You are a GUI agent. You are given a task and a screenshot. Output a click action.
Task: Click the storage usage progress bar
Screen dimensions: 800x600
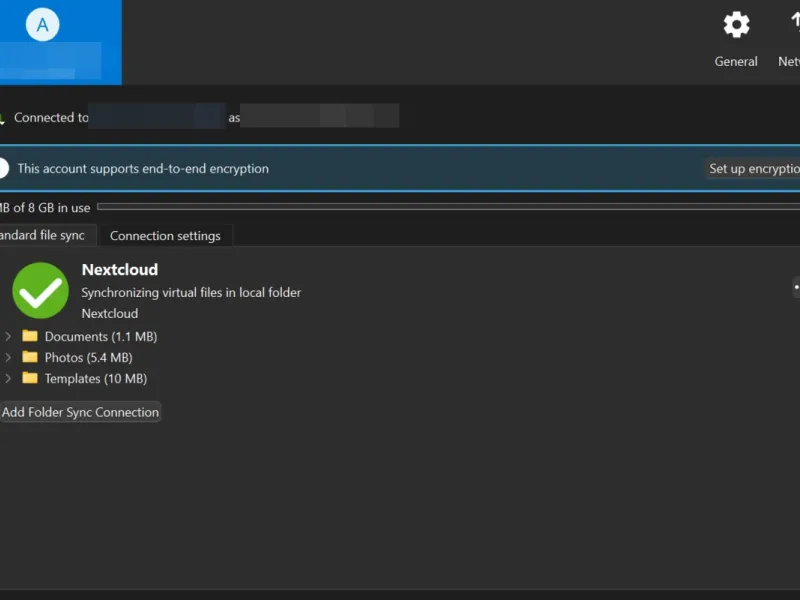coord(448,207)
